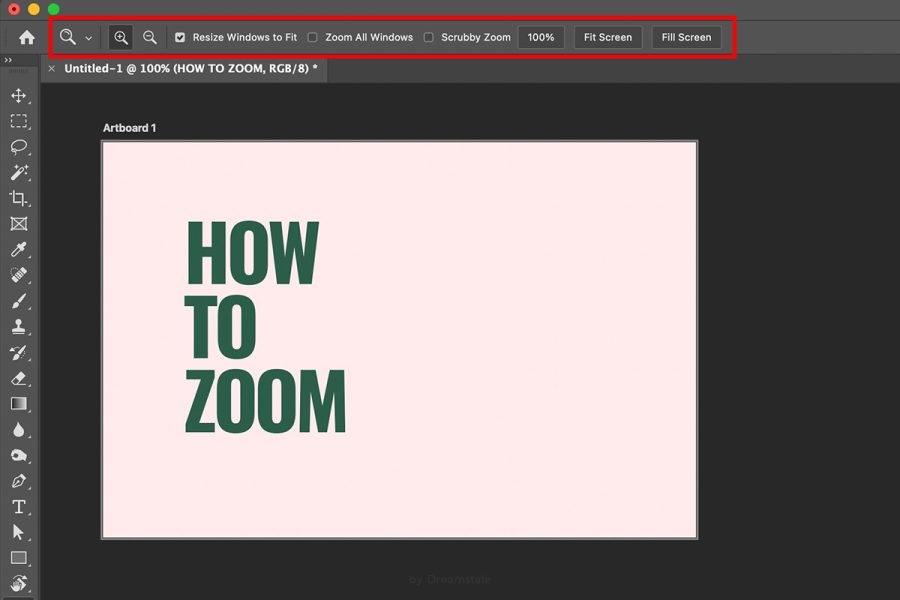Choose the Eyedropper tool
900x600 pixels.
point(19,250)
